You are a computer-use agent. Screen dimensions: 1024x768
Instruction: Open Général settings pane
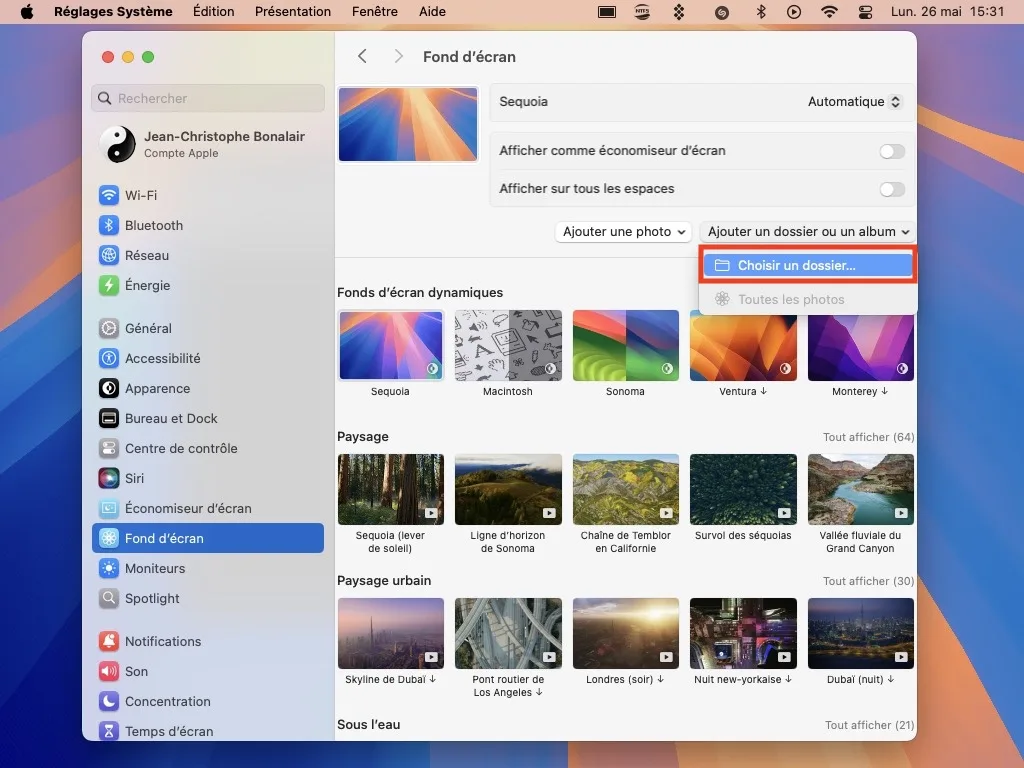pos(208,328)
